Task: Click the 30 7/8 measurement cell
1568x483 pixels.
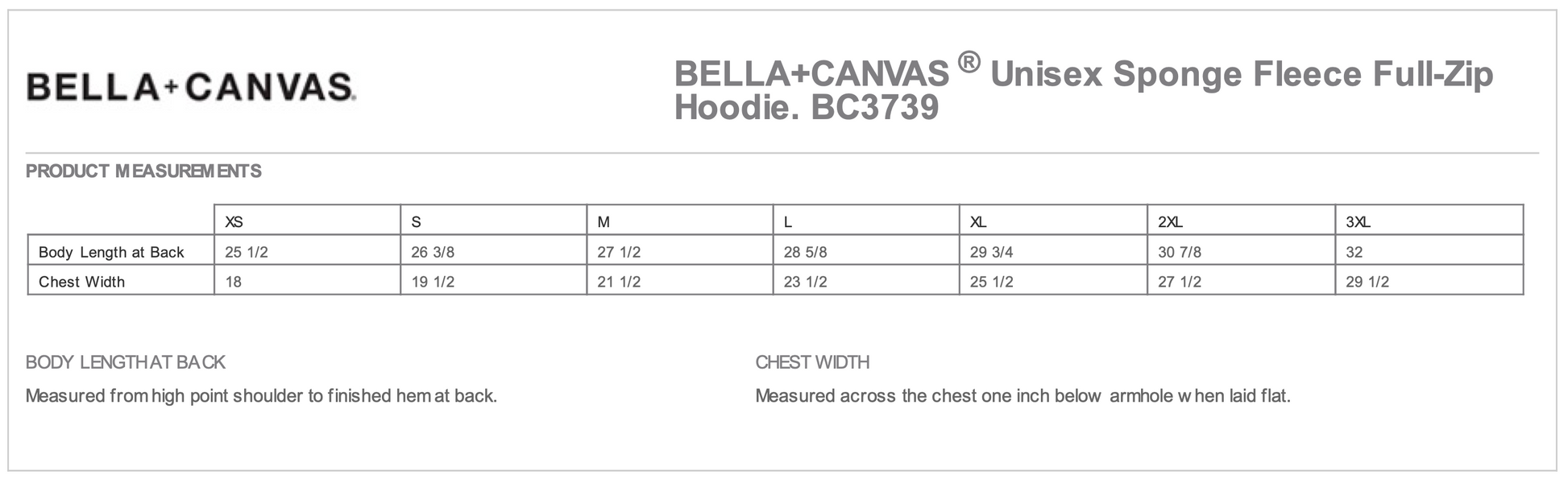Action: coord(1180,252)
